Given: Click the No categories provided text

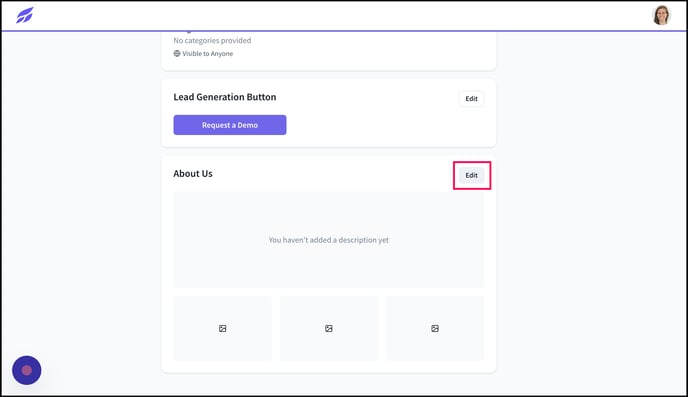Looking at the screenshot, I should point(212,40).
